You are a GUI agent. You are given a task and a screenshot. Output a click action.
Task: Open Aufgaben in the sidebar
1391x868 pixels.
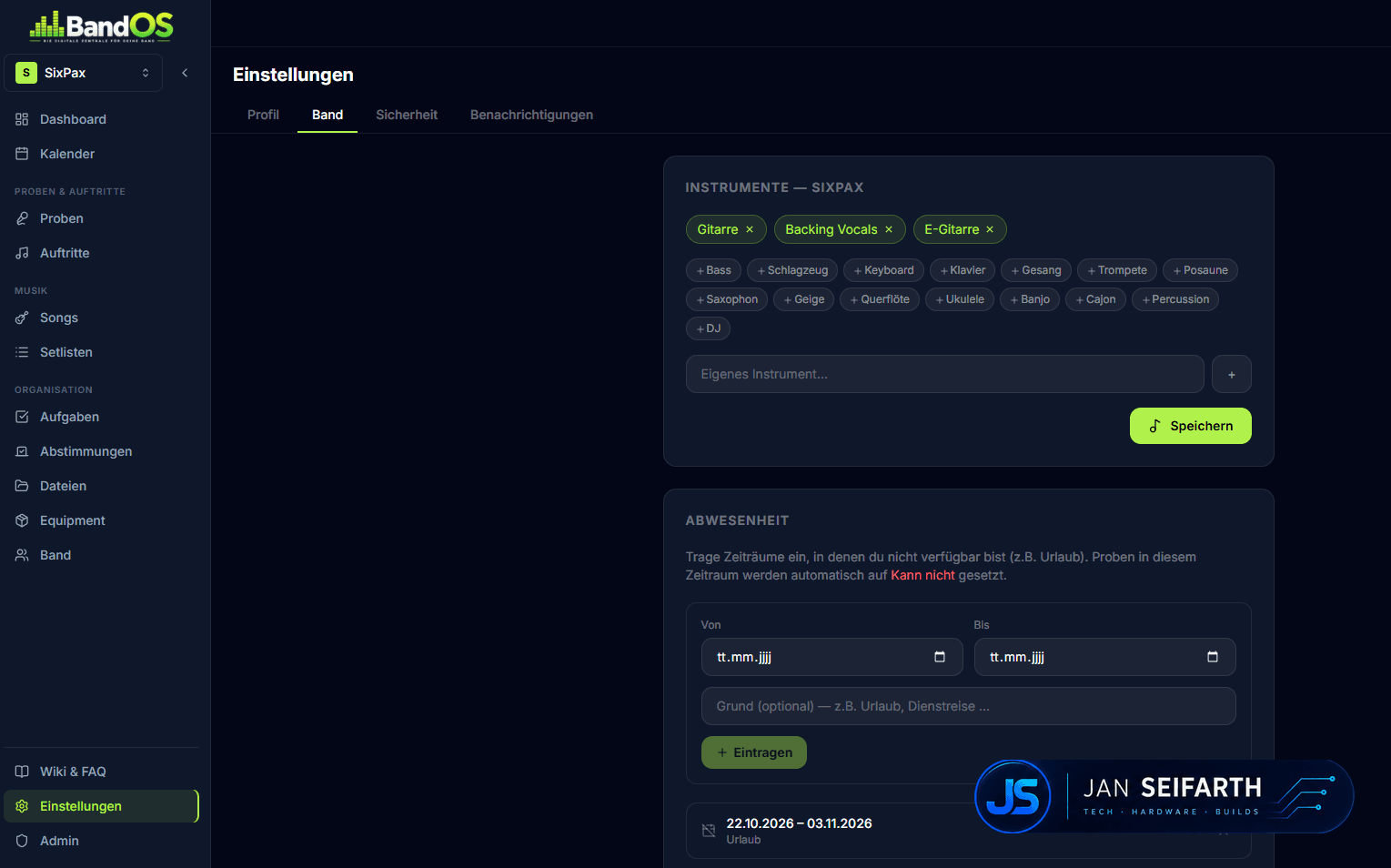[x=100, y=417]
